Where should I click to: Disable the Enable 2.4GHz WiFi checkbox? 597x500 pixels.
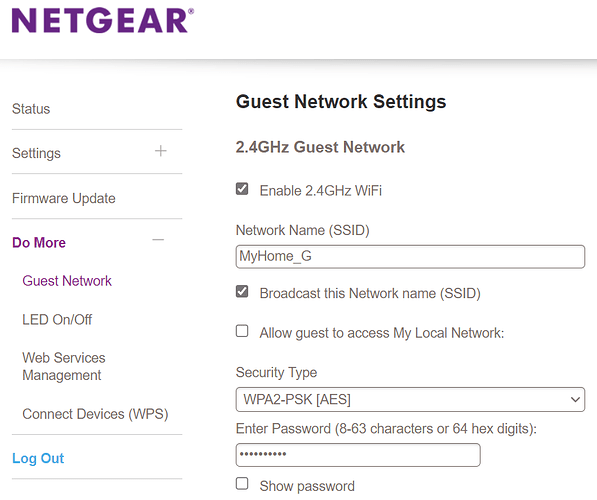pos(242,189)
